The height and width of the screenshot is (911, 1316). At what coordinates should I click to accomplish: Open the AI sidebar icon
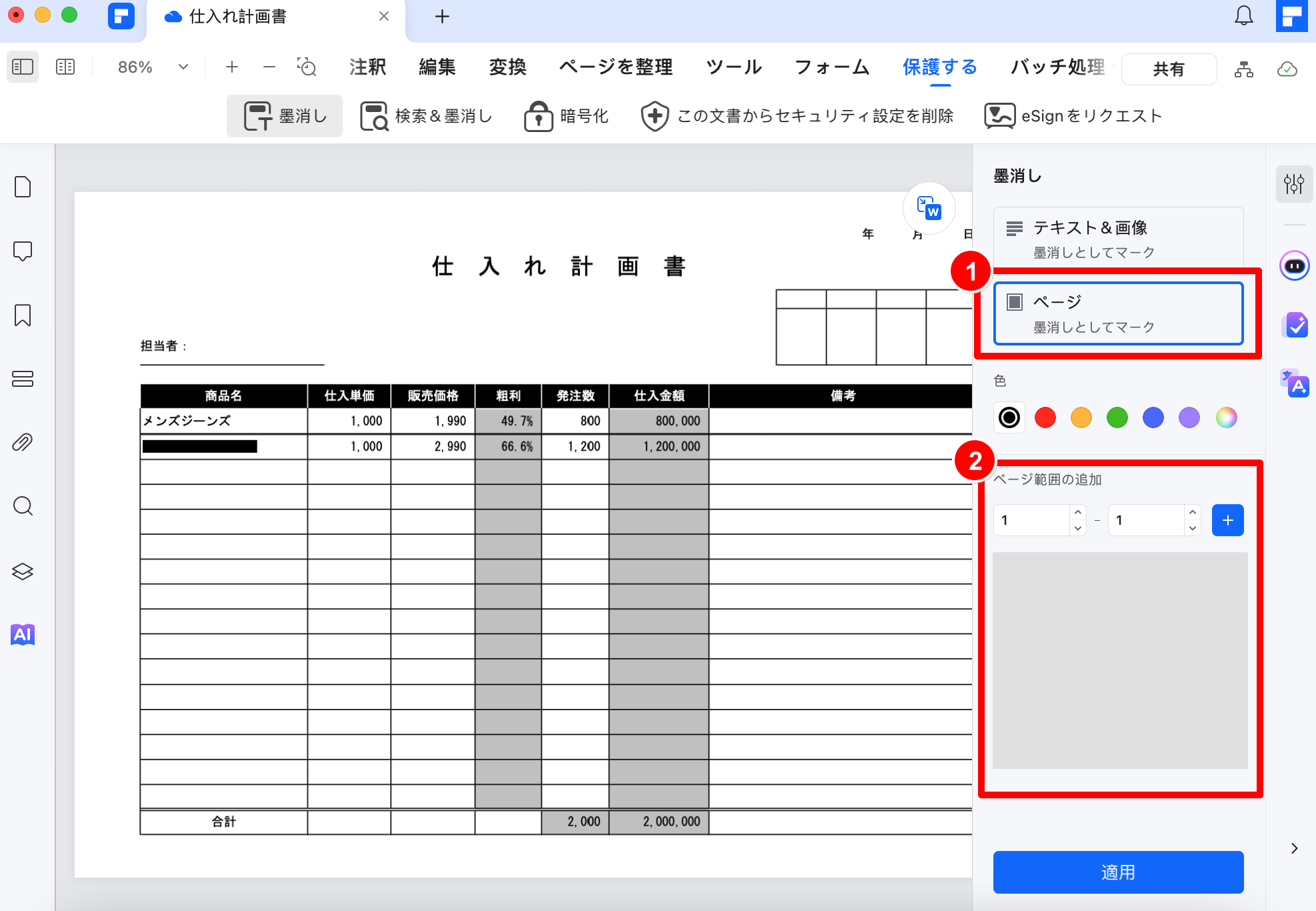point(23,634)
